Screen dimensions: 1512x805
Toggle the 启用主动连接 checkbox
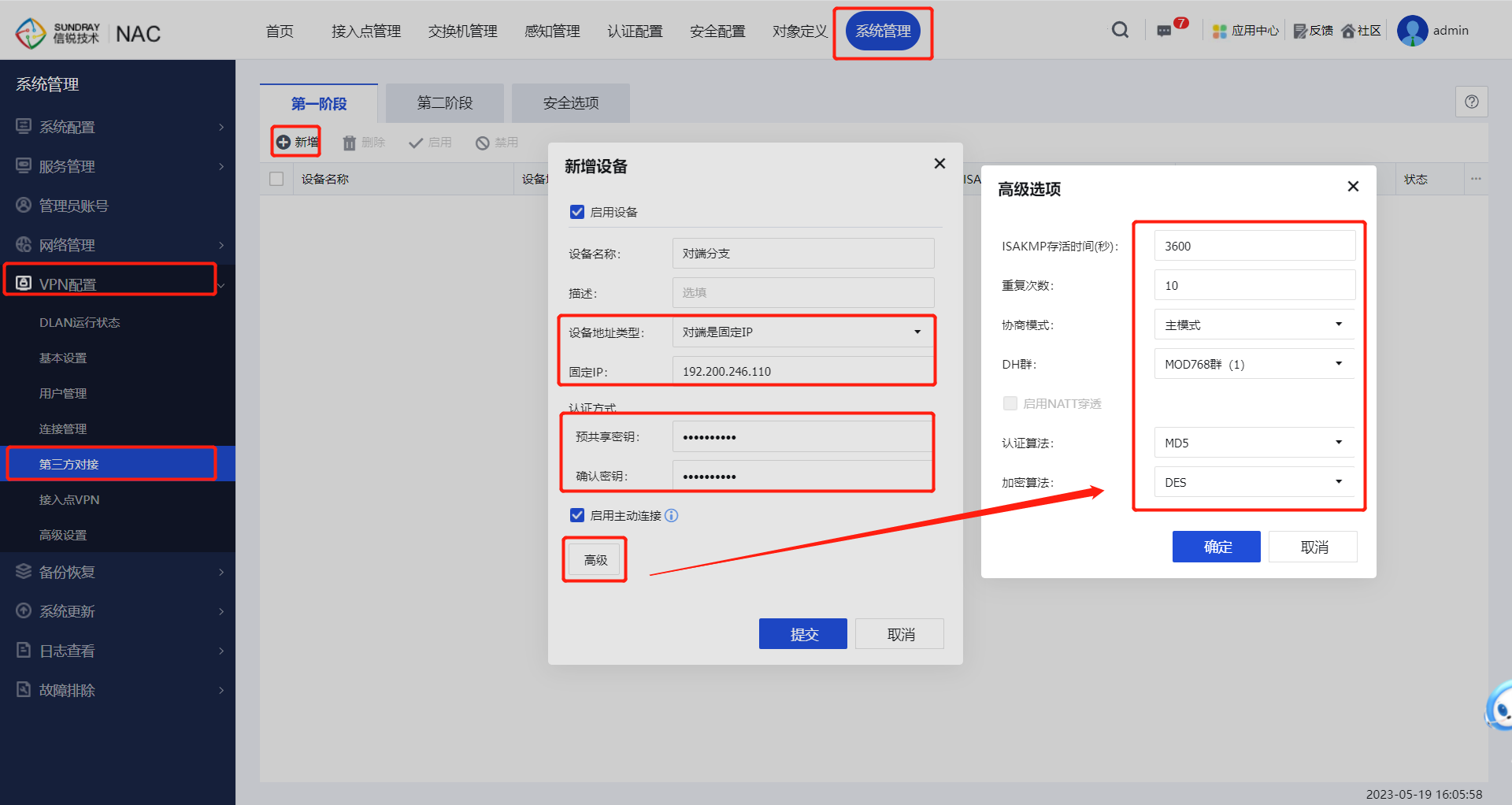[x=577, y=515]
